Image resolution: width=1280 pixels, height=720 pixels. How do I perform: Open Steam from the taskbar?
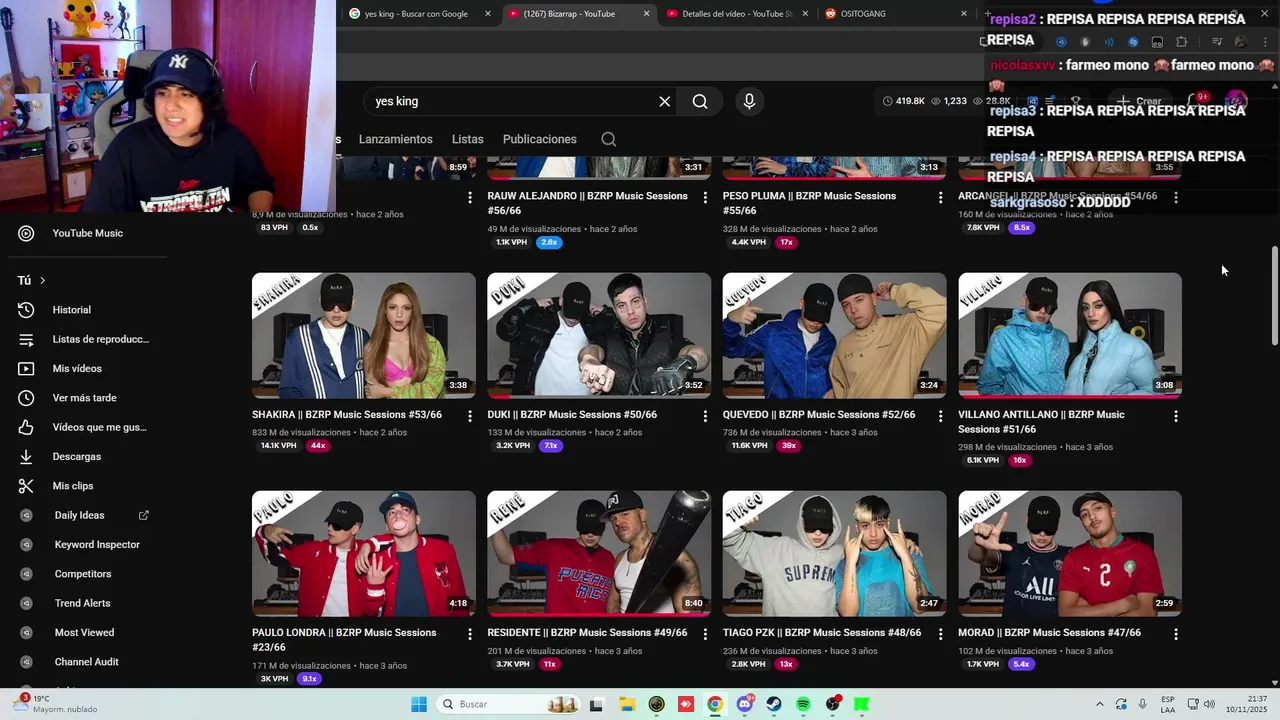[x=774, y=704]
